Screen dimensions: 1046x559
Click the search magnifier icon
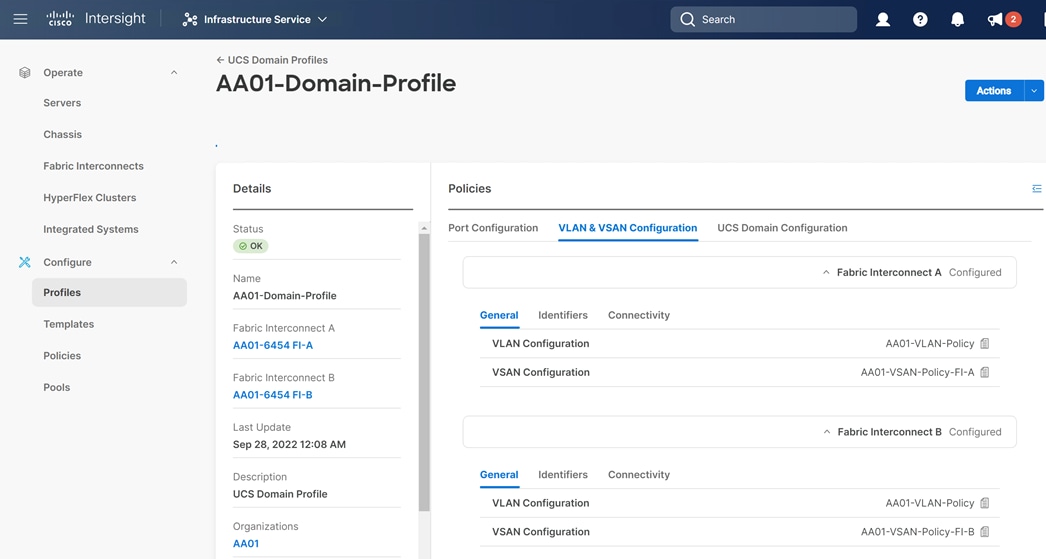point(687,19)
